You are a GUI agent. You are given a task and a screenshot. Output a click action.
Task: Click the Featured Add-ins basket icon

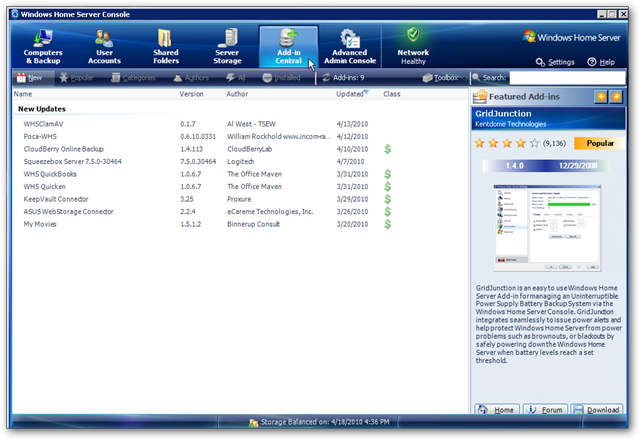(480, 96)
